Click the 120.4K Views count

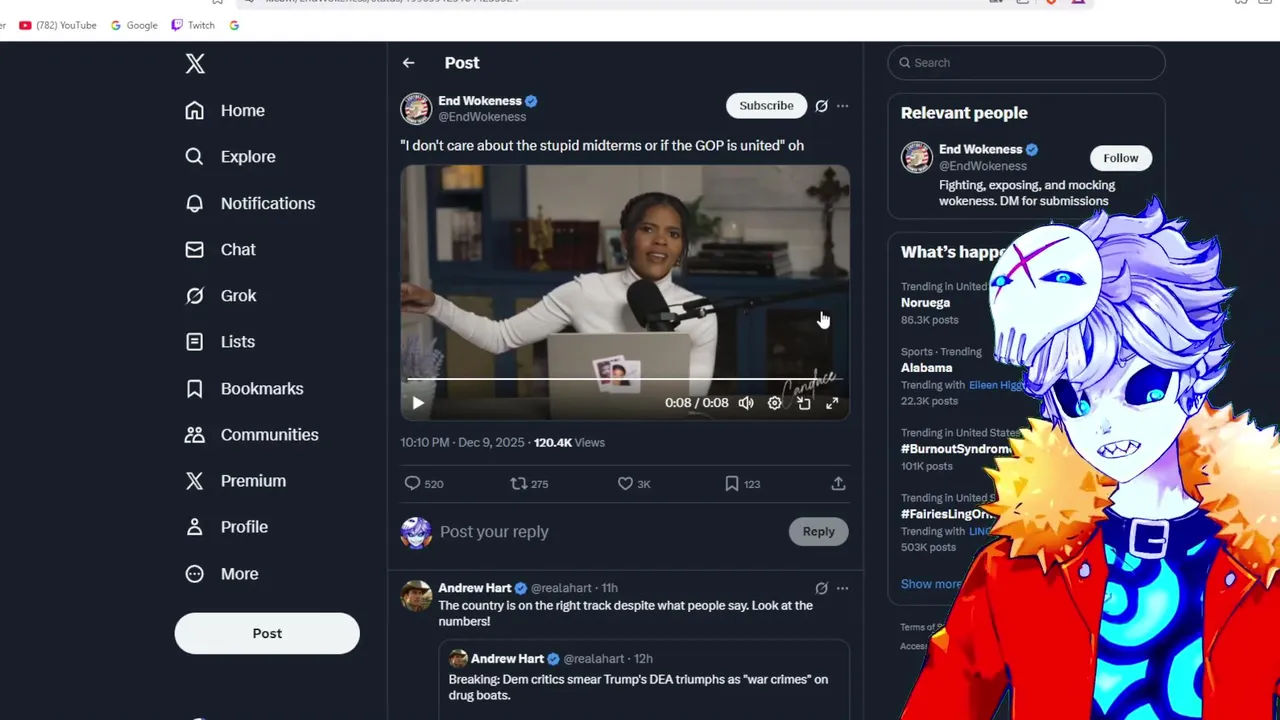(569, 442)
